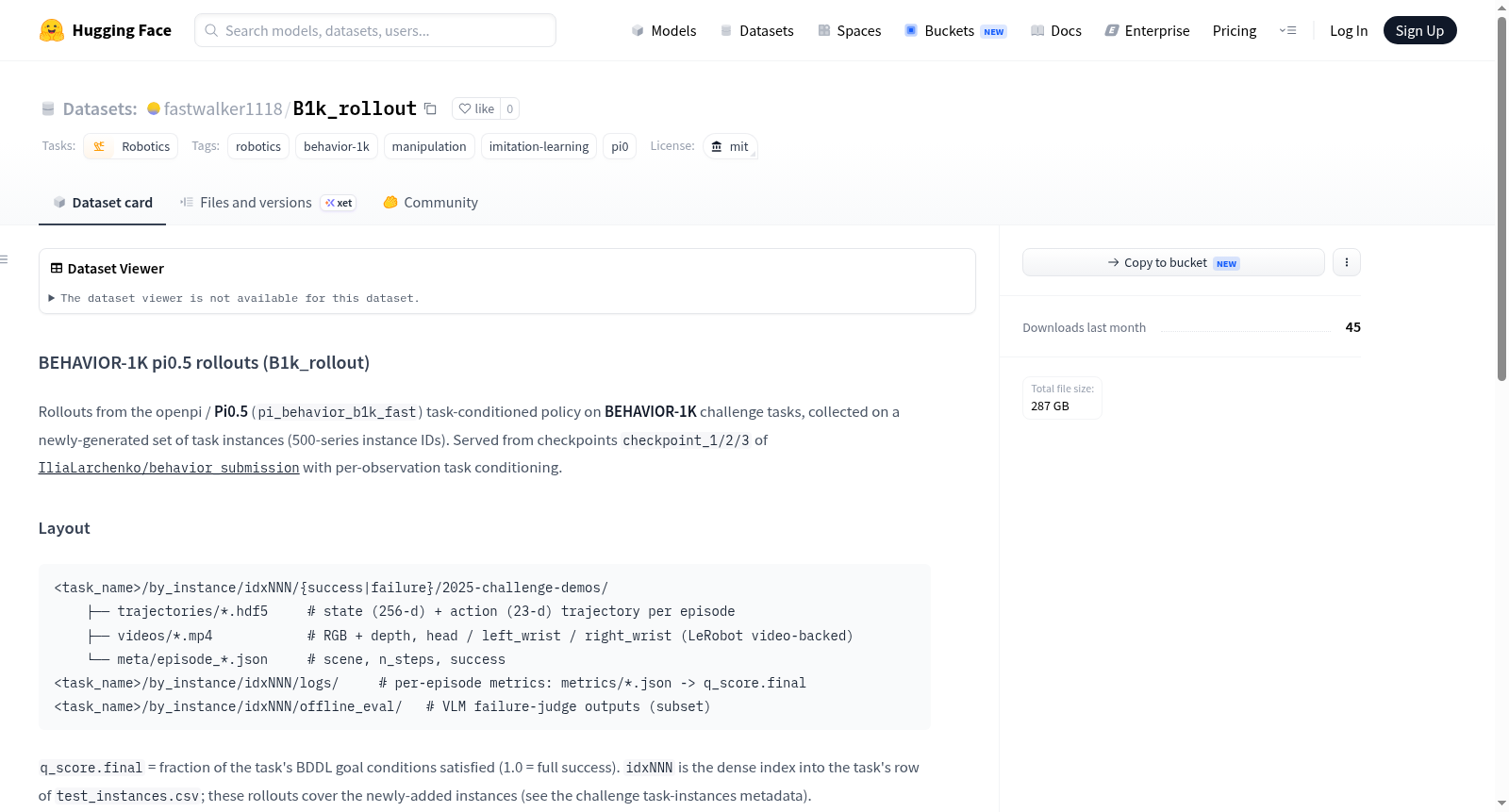Click the pi0 tag
The height and width of the screenshot is (812, 1509).
click(620, 146)
